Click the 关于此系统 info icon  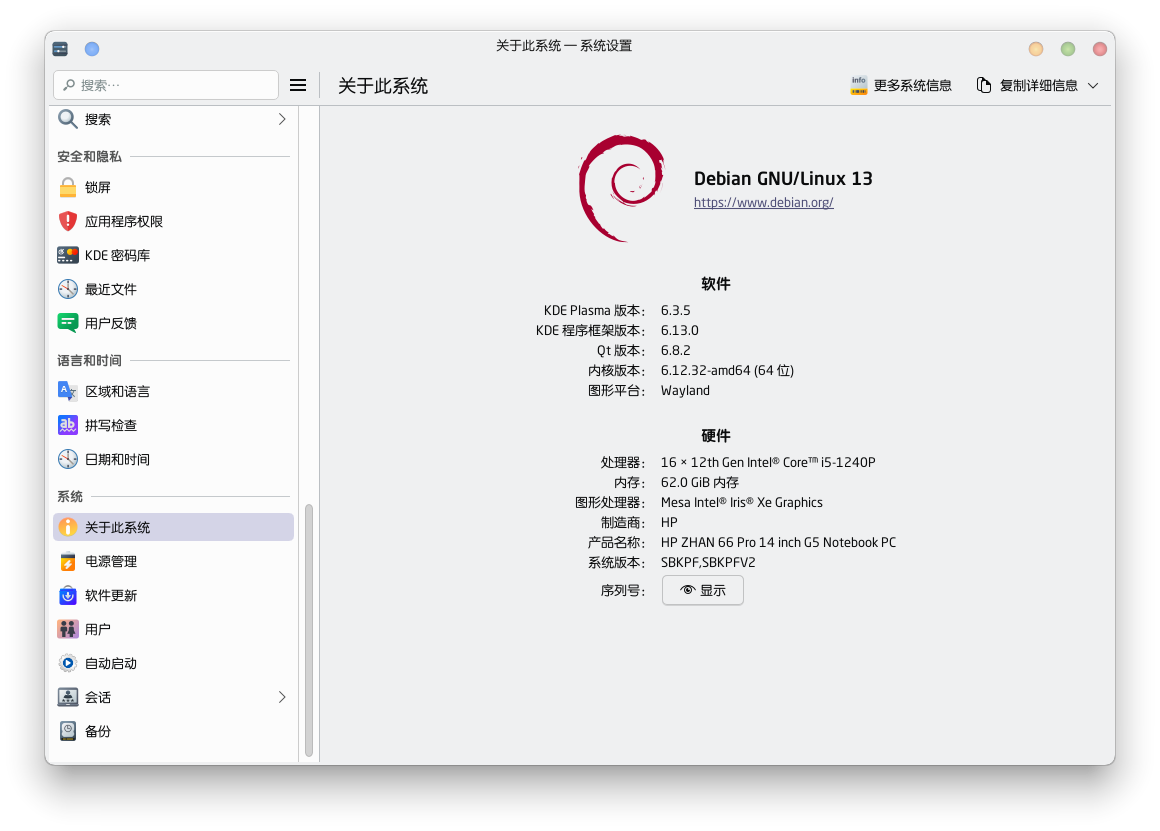67,527
